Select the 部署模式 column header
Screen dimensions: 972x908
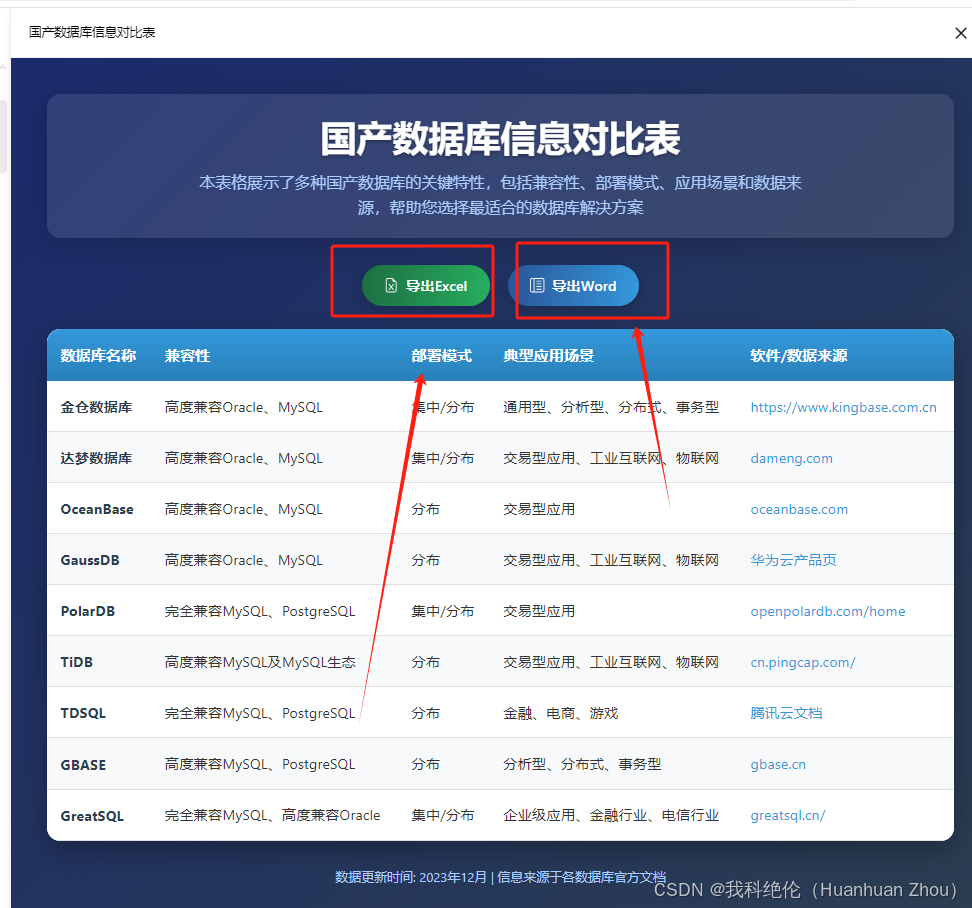[441, 356]
